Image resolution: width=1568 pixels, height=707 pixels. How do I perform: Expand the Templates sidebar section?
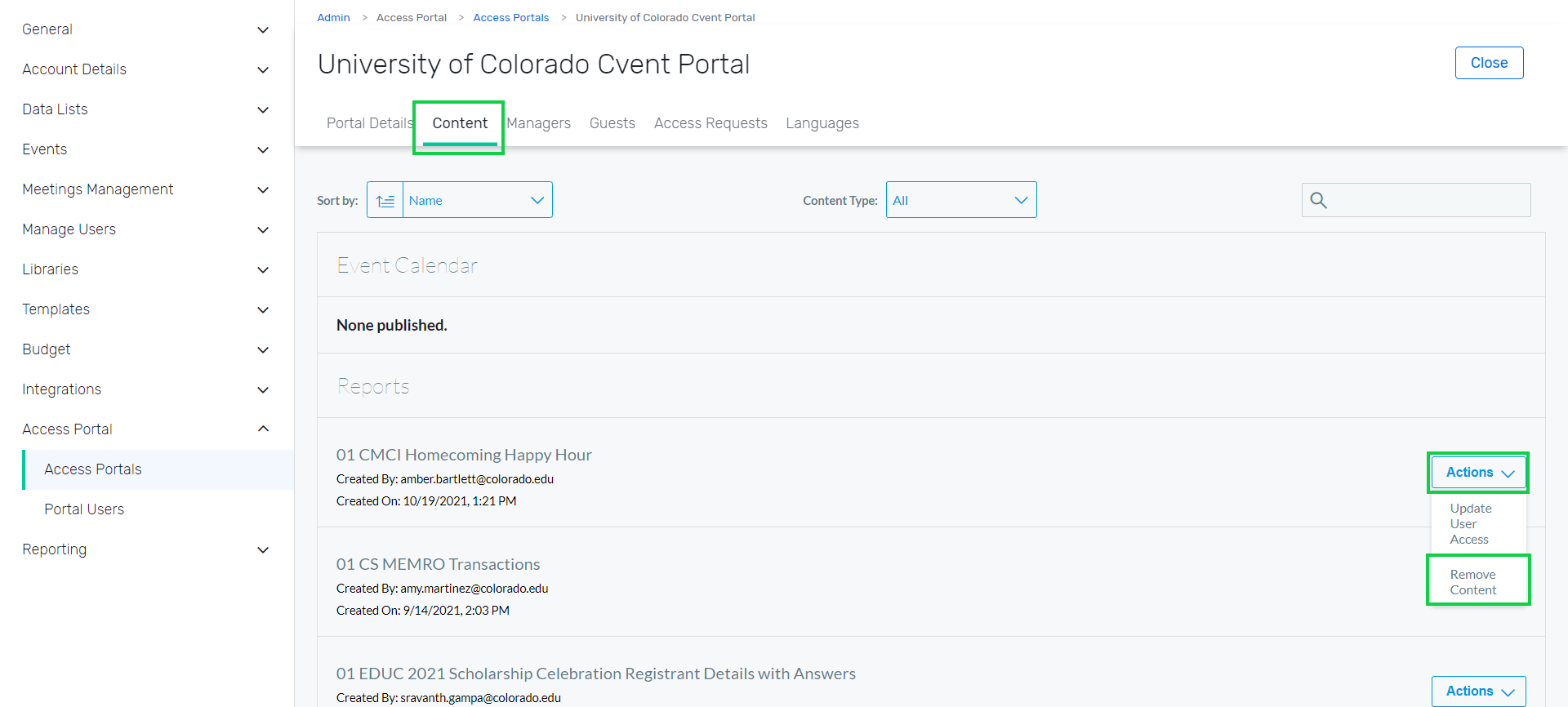point(147,309)
